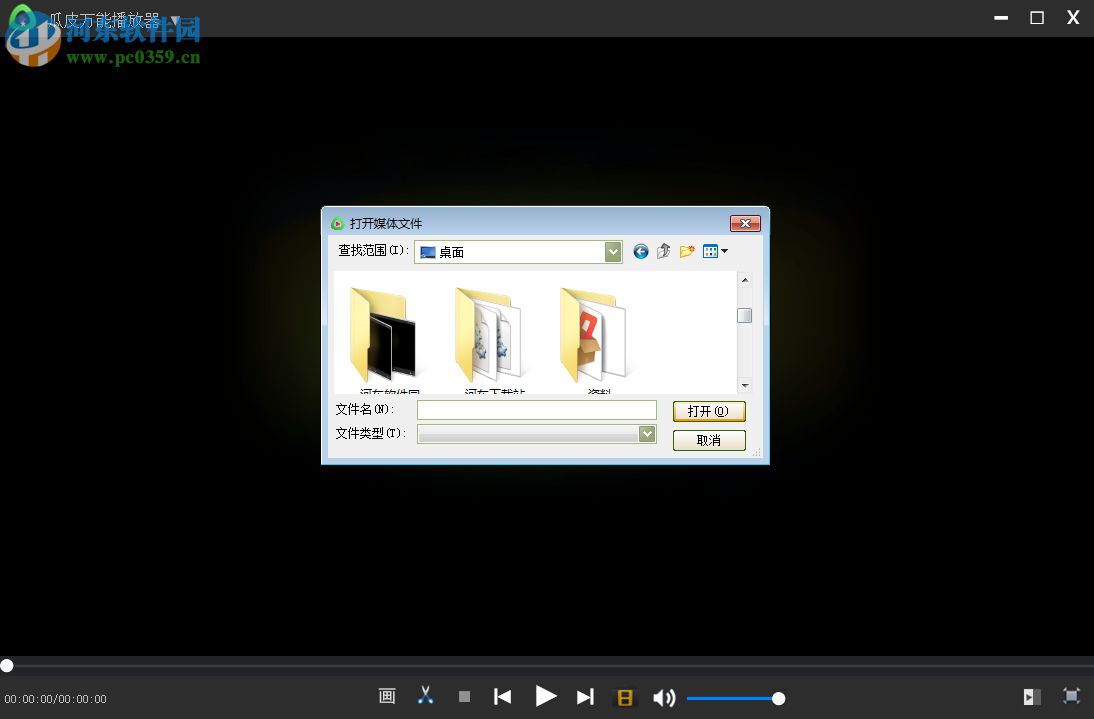Select the folder containing gear documents
The image size is (1094, 719).
(487, 335)
